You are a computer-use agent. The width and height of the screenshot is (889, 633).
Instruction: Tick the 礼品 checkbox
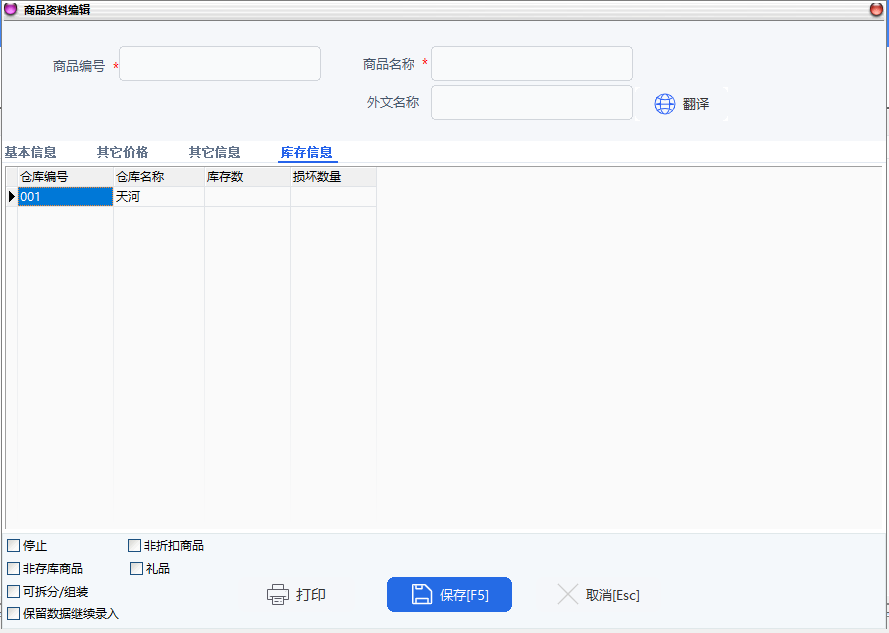[137, 569]
